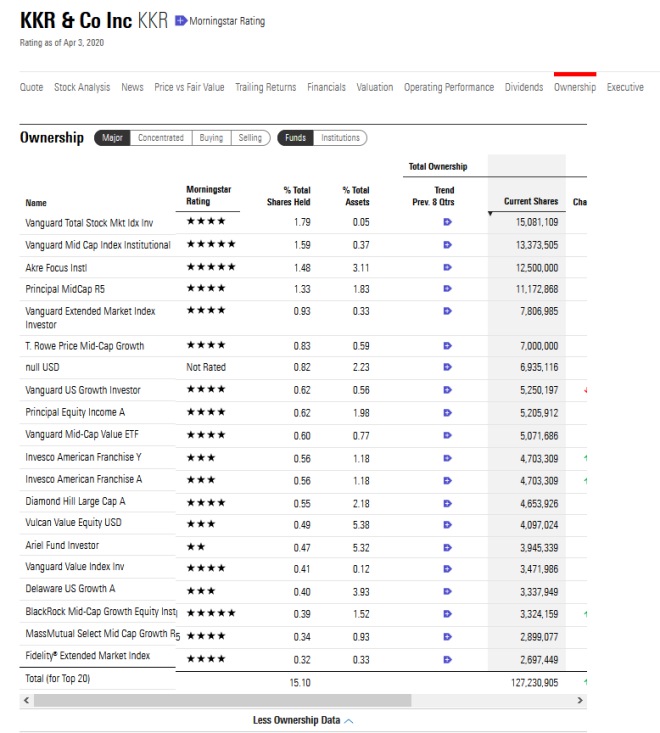This screenshot has width=660, height=733.
Task: Click trend icon for Ariel Fund Investor
Action: (447, 547)
